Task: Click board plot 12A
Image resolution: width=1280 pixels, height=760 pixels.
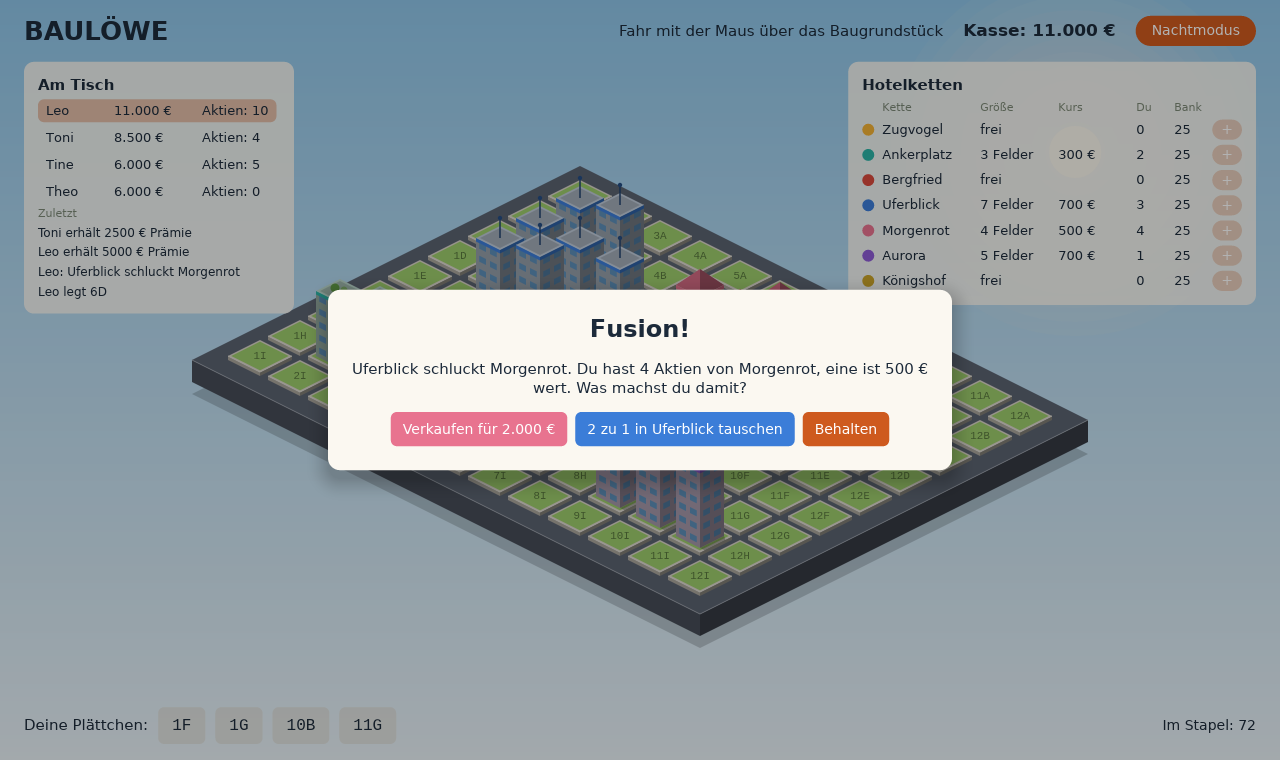Action: 1020,416
